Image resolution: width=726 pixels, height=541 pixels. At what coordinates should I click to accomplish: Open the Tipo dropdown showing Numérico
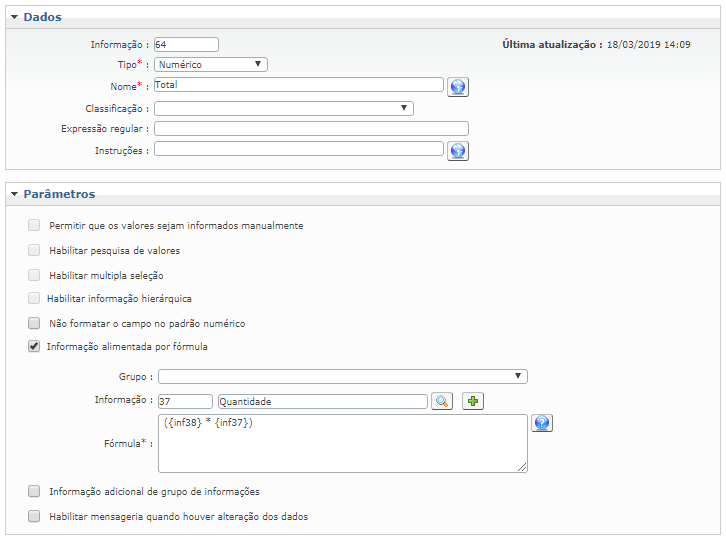[x=210, y=65]
